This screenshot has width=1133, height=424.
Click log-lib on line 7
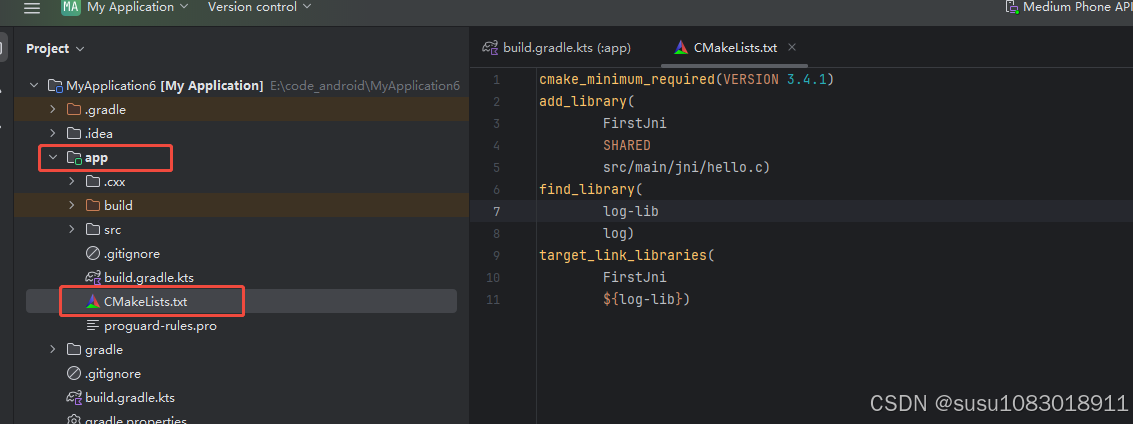click(x=631, y=212)
